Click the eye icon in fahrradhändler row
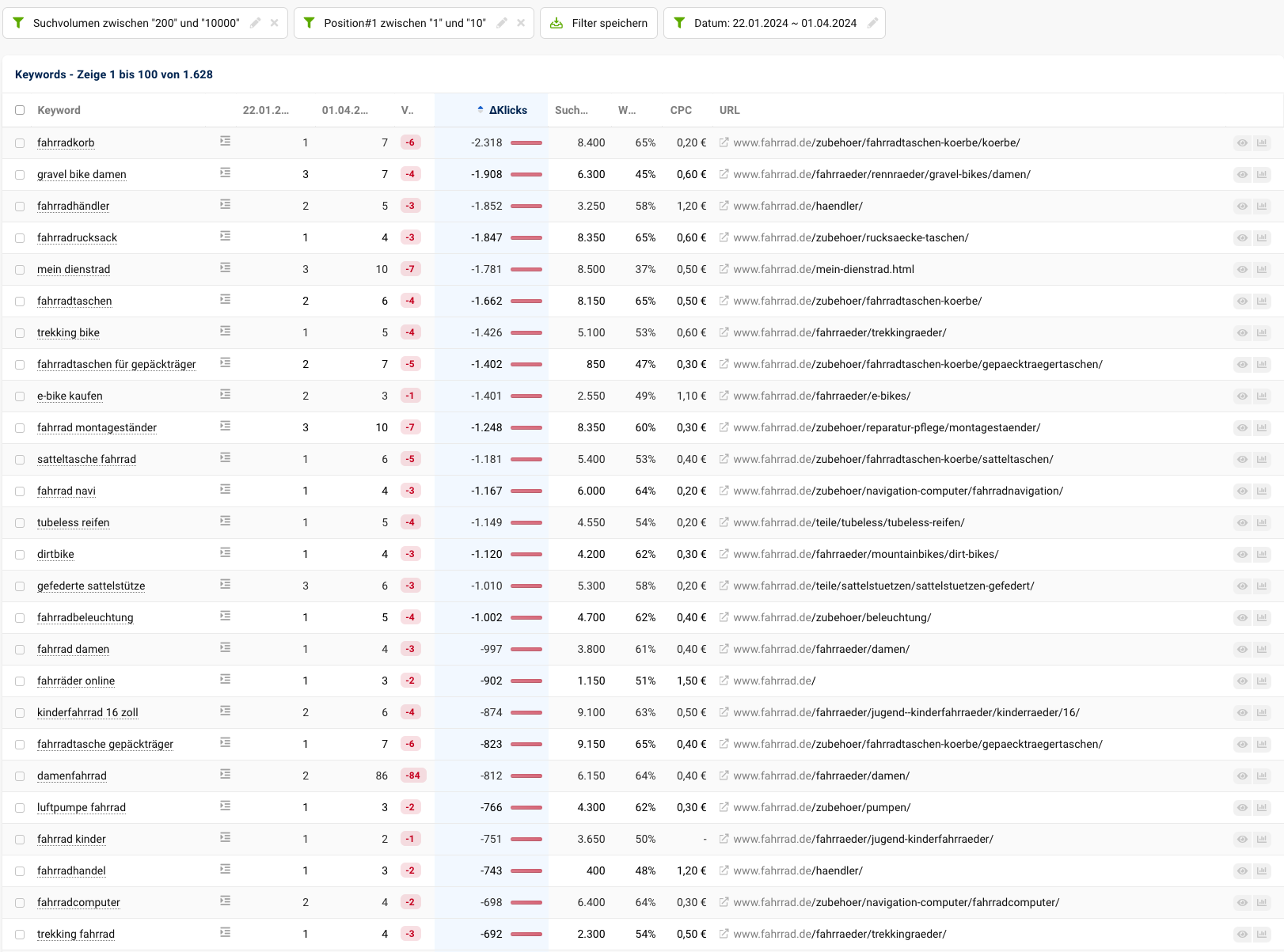Viewport: 1284px width, 952px height. [1242, 207]
